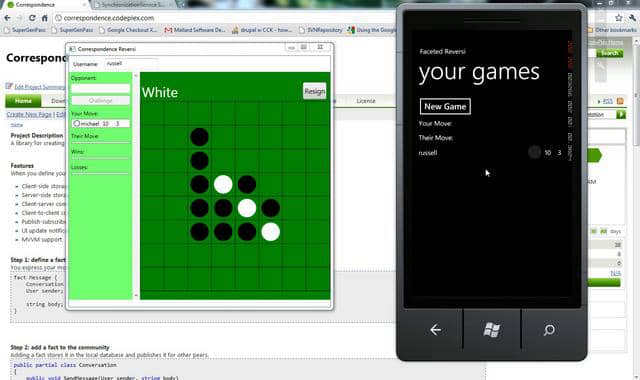640x380 pixels.
Task: Click the green go arrow button on the web page
Action: click(x=621, y=115)
